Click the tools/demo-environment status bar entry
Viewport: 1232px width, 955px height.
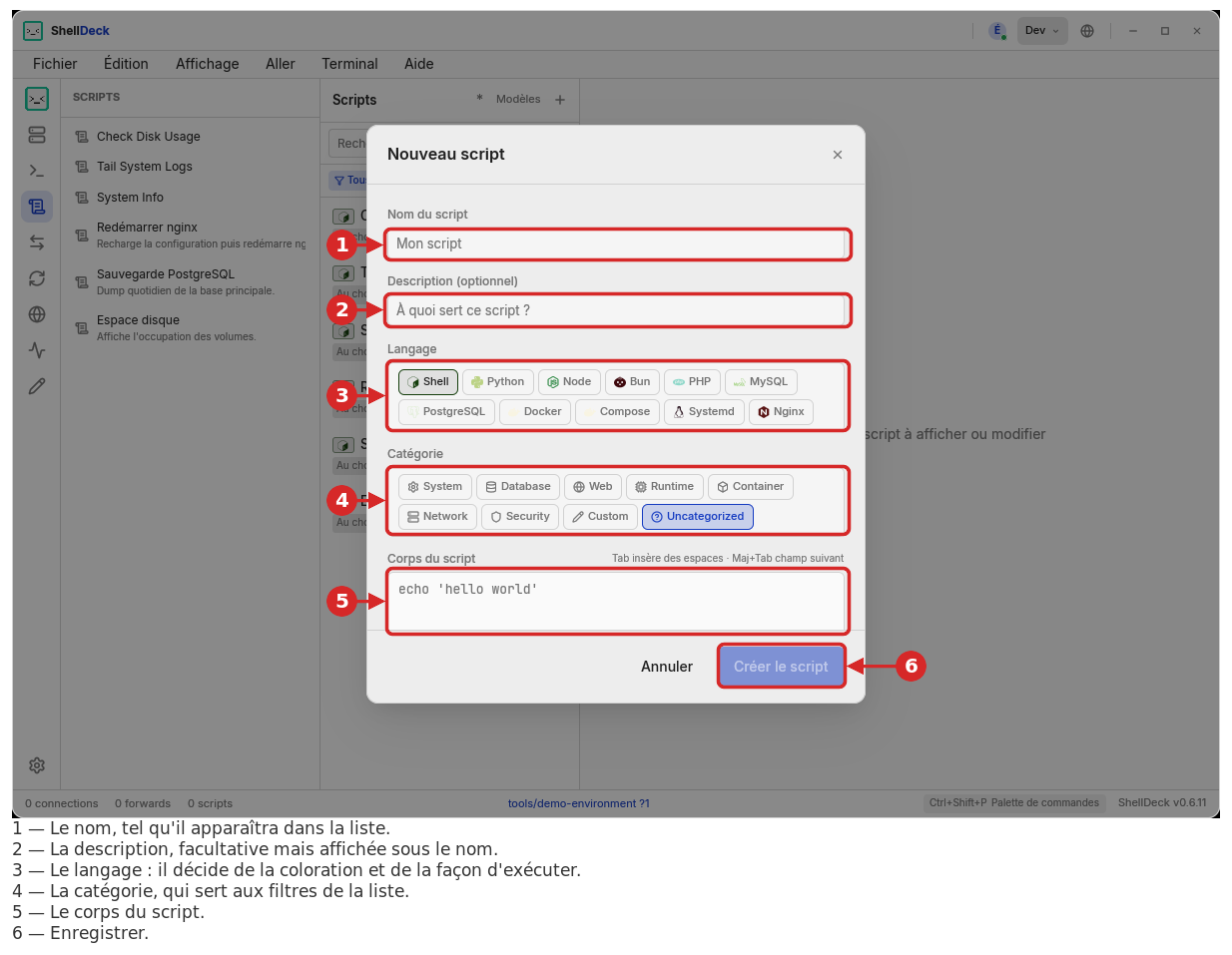(x=578, y=803)
